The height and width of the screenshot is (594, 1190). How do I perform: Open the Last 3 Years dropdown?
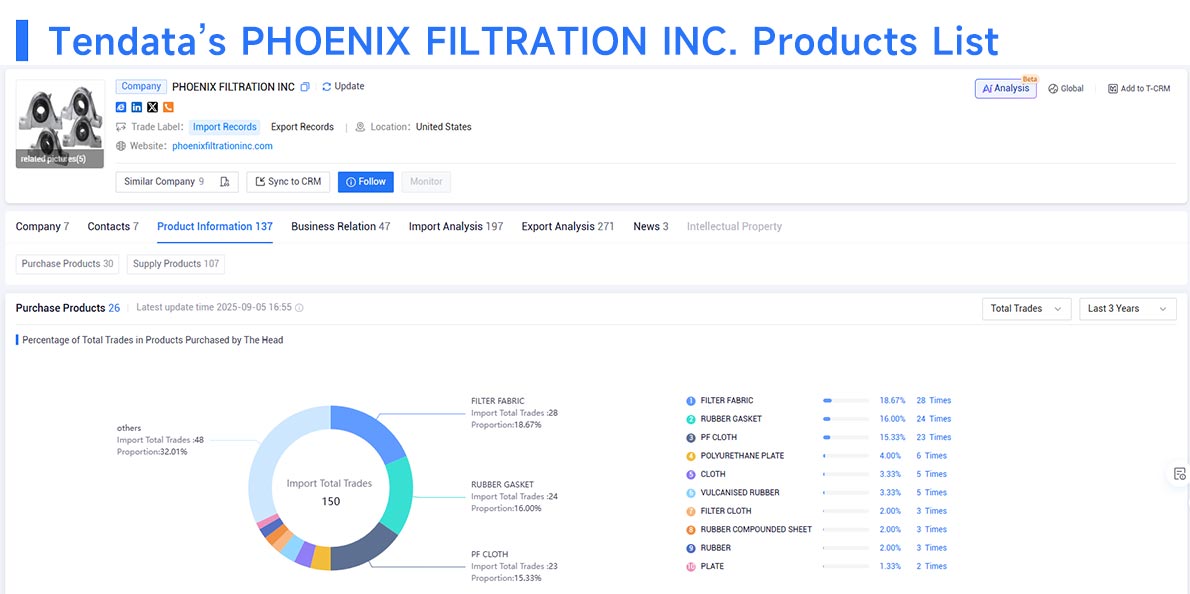tap(1128, 309)
